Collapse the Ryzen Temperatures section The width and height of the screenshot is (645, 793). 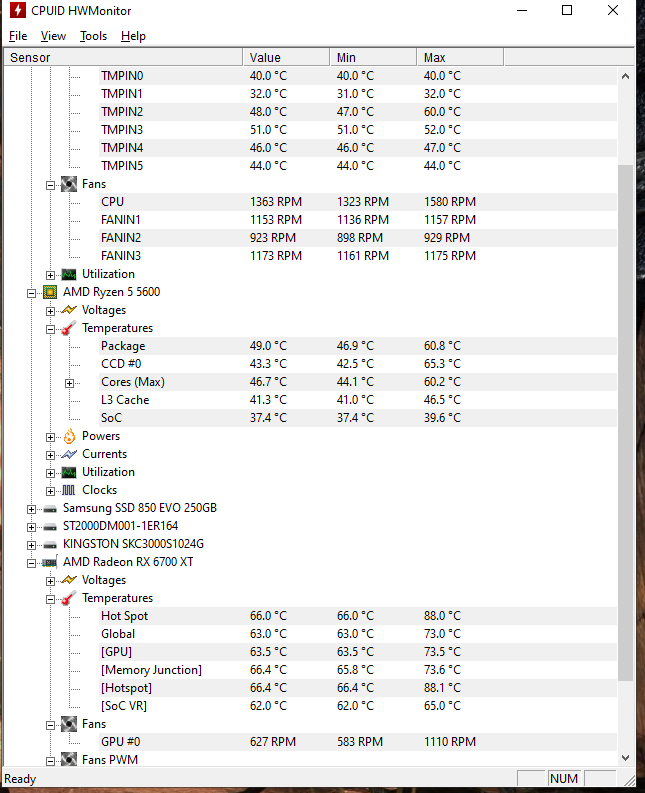pyautogui.click(x=50, y=329)
